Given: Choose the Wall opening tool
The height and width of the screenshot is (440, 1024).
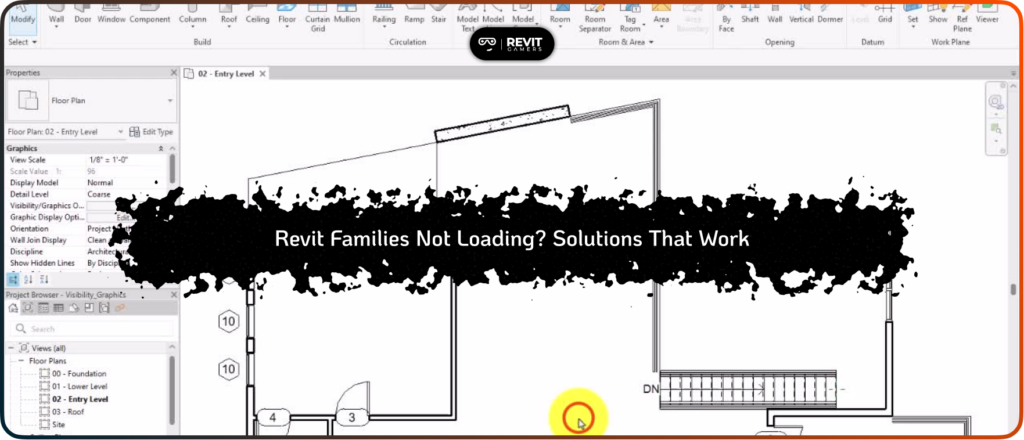Looking at the screenshot, I should (x=775, y=14).
